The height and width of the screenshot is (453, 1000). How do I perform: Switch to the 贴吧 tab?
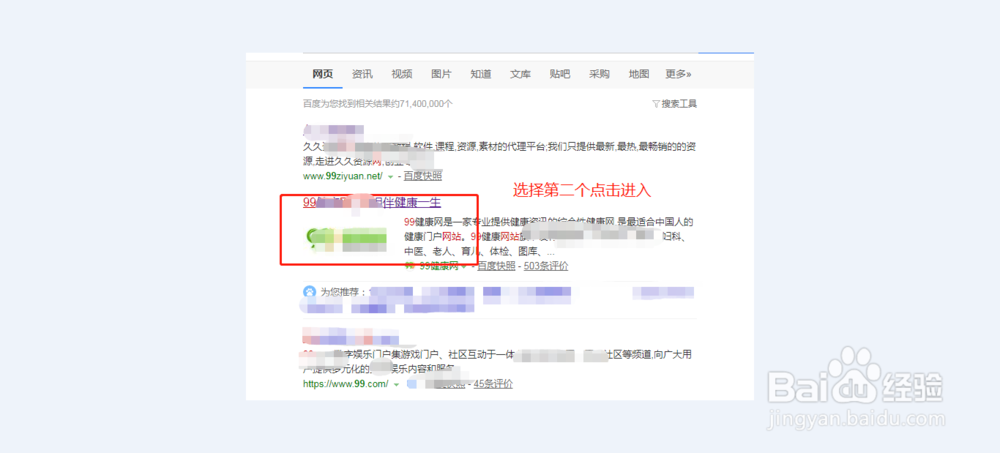560,74
